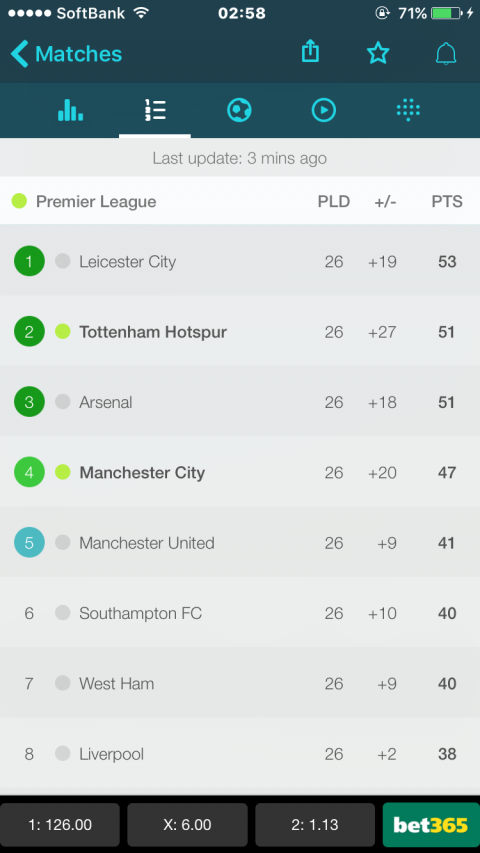Tap the green Premier League dot
The width and height of the screenshot is (480, 853).
coord(19,201)
